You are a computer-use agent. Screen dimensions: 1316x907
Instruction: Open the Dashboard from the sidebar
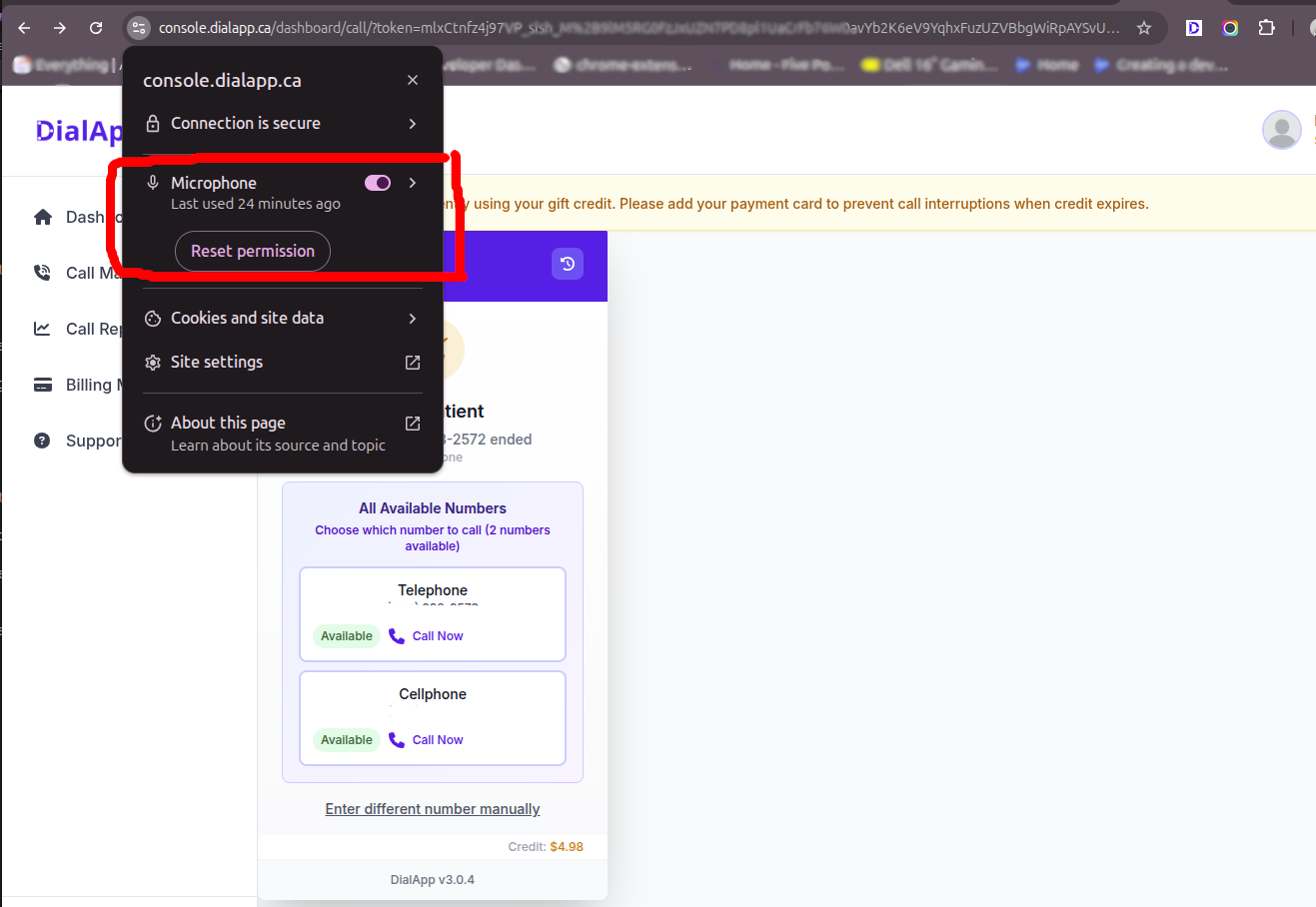pyautogui.click(x=44, y=216)
